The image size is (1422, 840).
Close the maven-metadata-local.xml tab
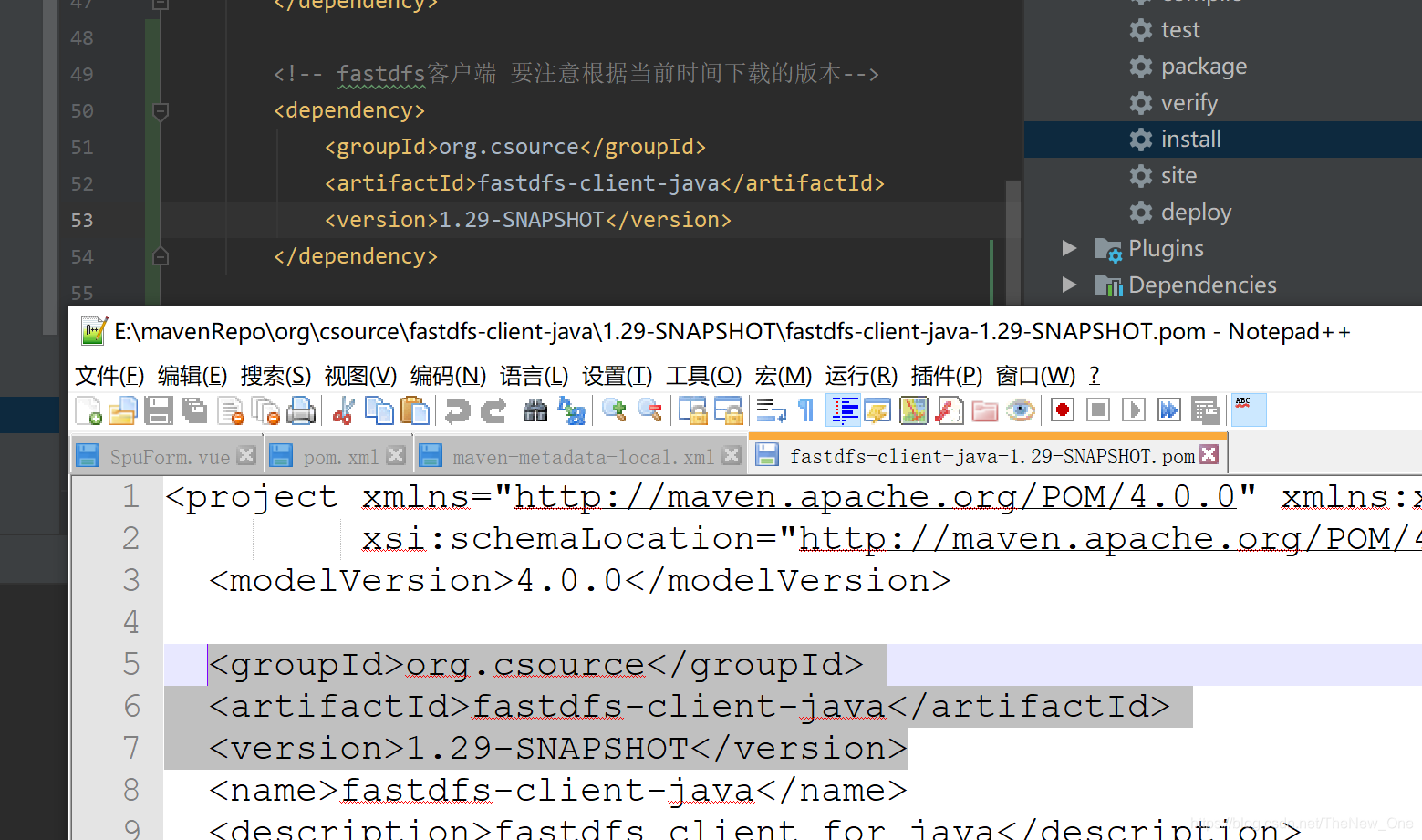732,455
